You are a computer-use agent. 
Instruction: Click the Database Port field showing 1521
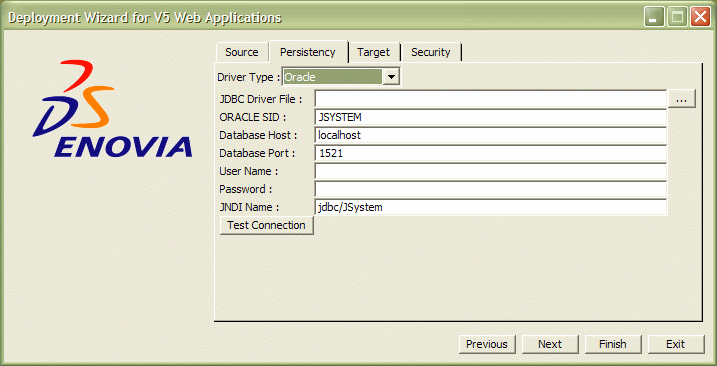(x=491, y=154)
